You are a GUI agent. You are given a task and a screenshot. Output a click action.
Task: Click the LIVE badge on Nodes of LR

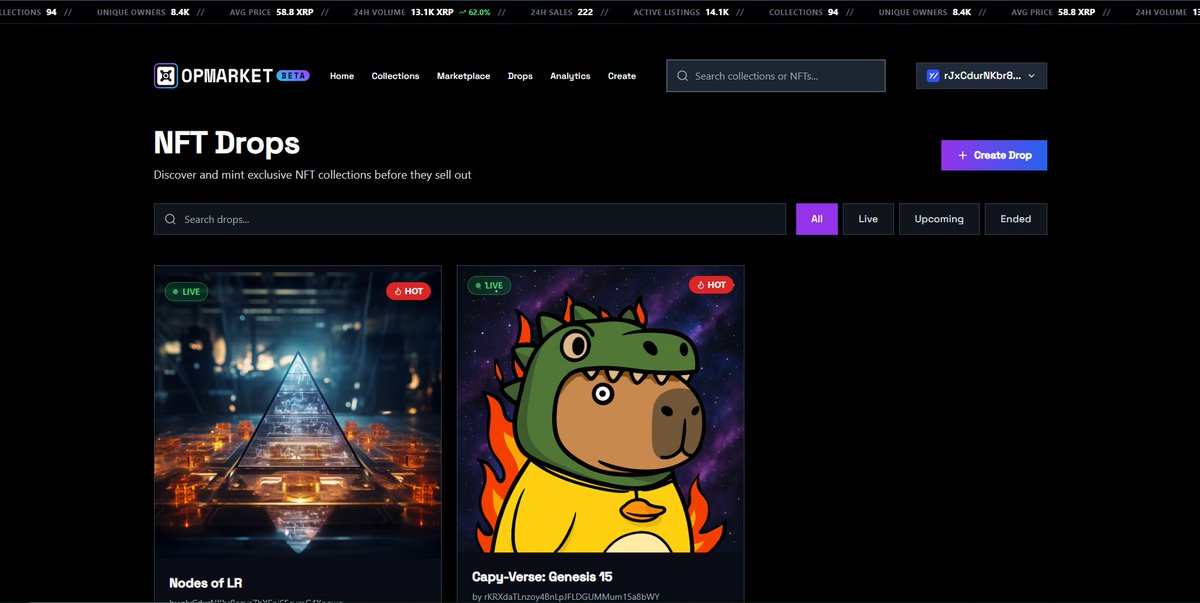186,291
